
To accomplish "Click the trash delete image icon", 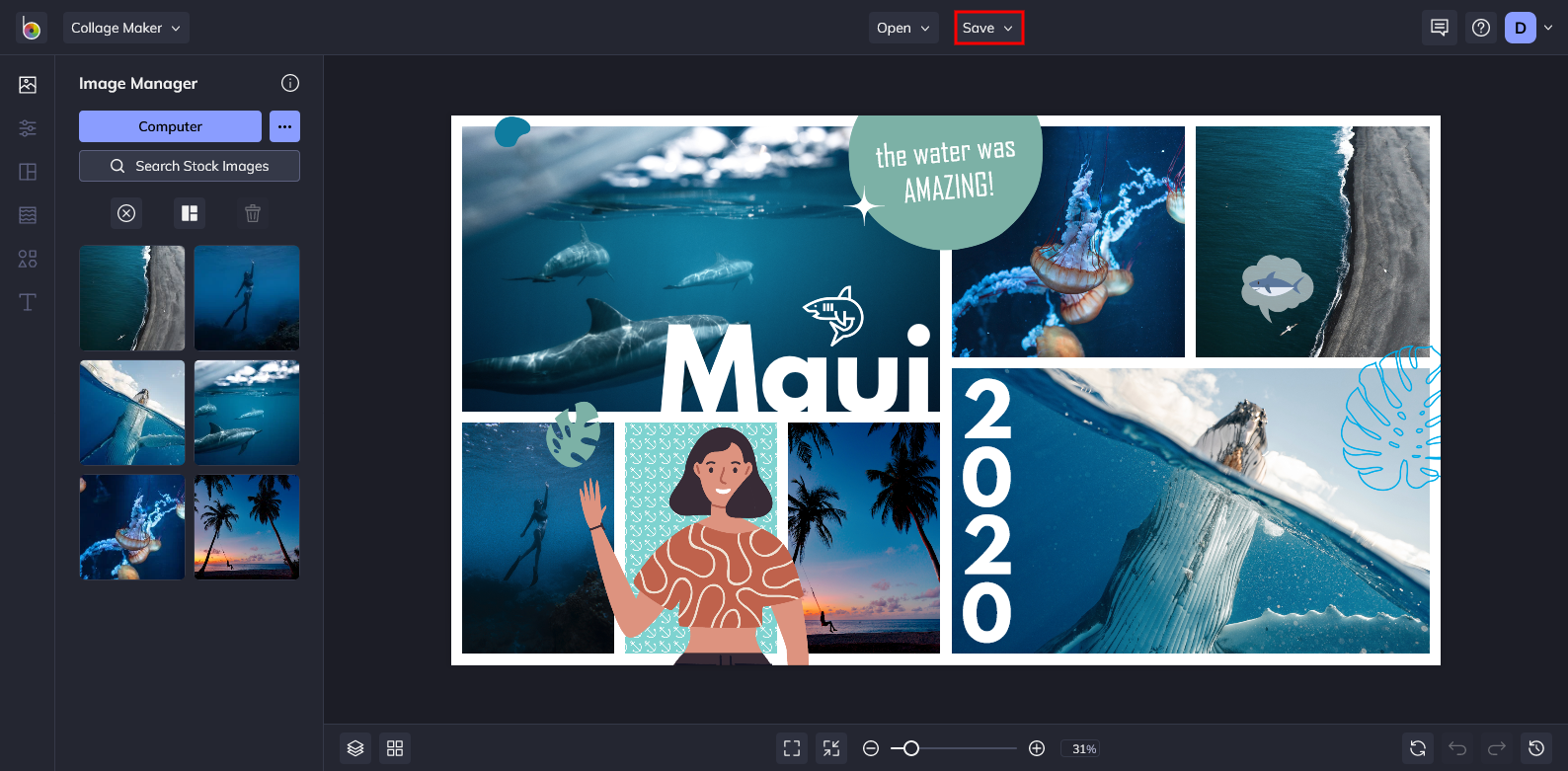I will [253, 213].
